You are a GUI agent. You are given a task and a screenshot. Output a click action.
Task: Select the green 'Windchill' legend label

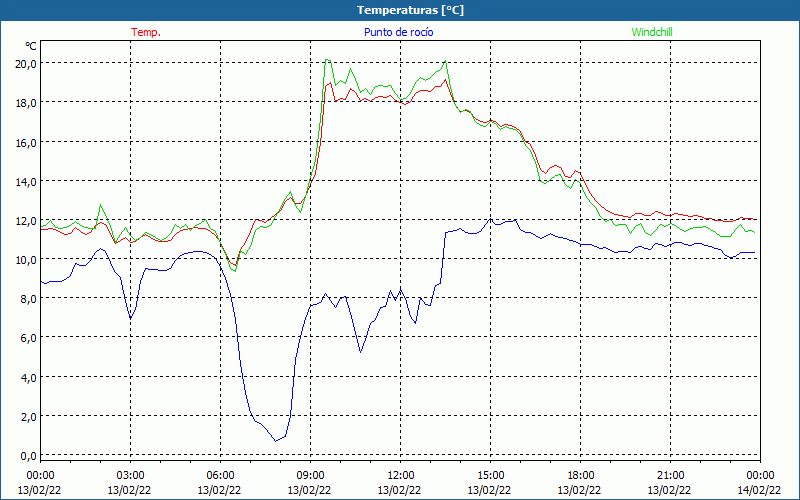(x=652, y=32)
